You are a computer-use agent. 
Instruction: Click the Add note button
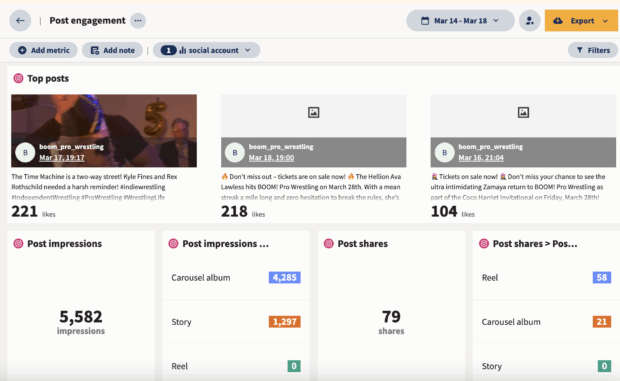[x=112, y=50]
